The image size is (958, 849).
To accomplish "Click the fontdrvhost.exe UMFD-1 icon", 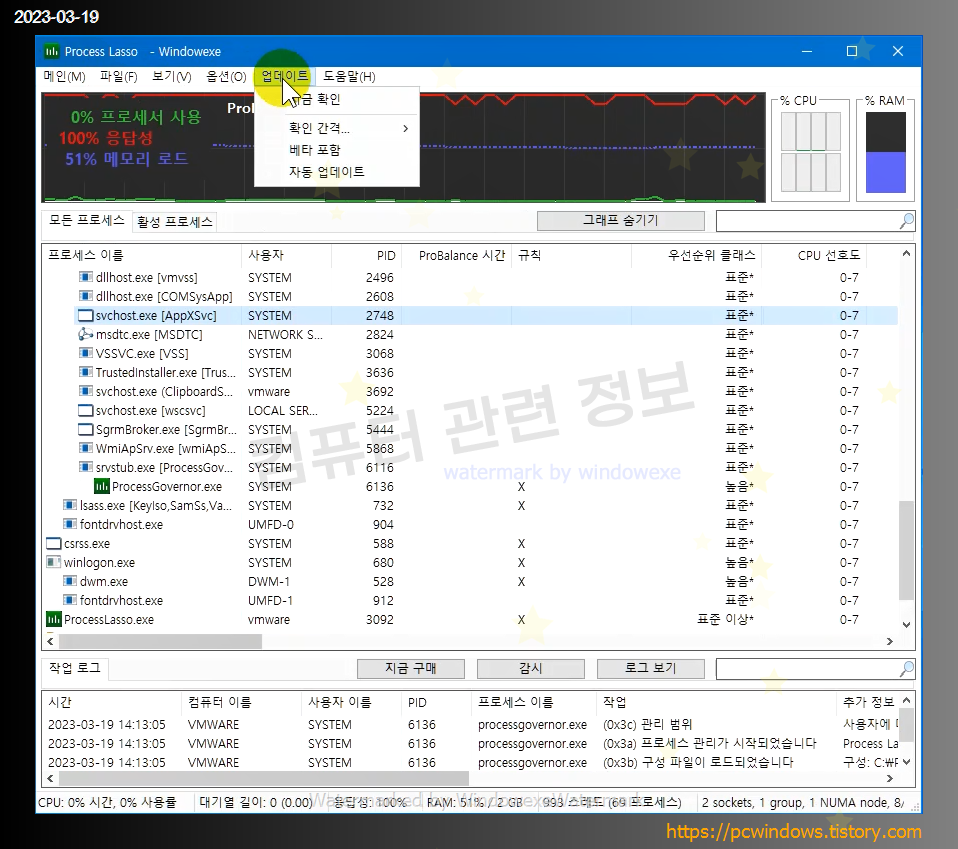I will [x=70, y=600].
